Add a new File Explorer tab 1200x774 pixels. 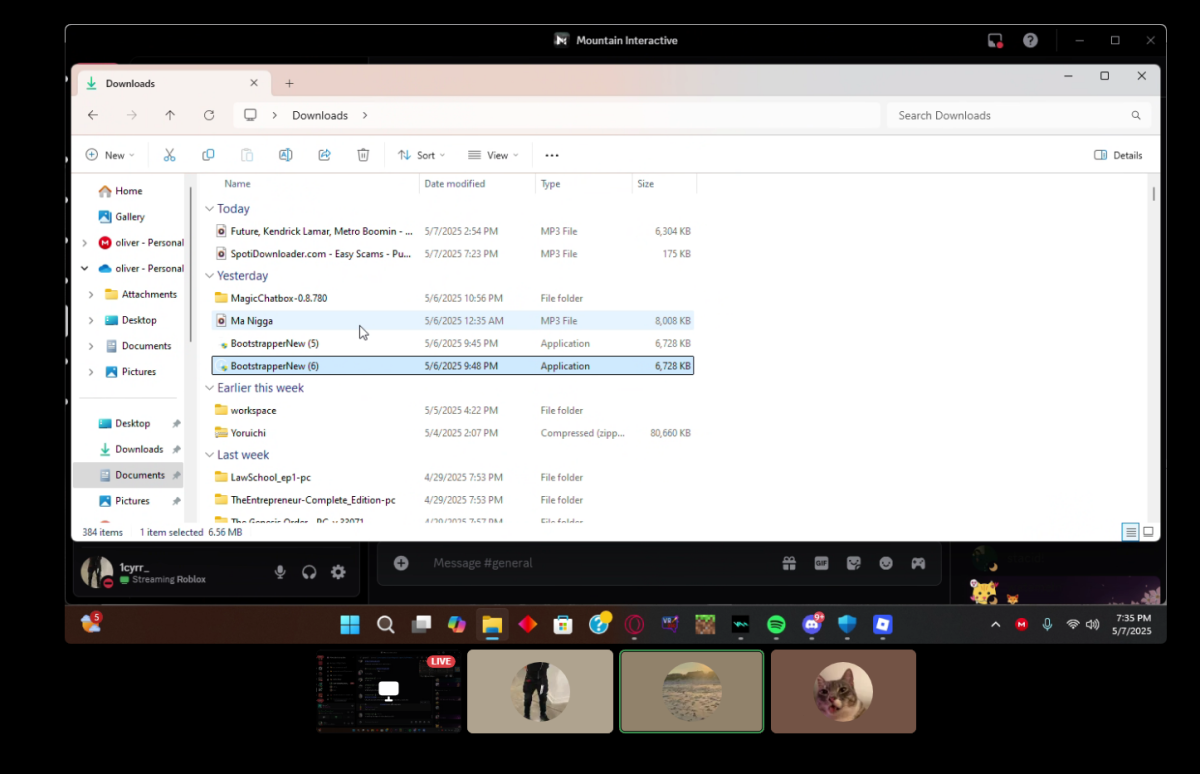pyautogui.click(x=289, y=84)
